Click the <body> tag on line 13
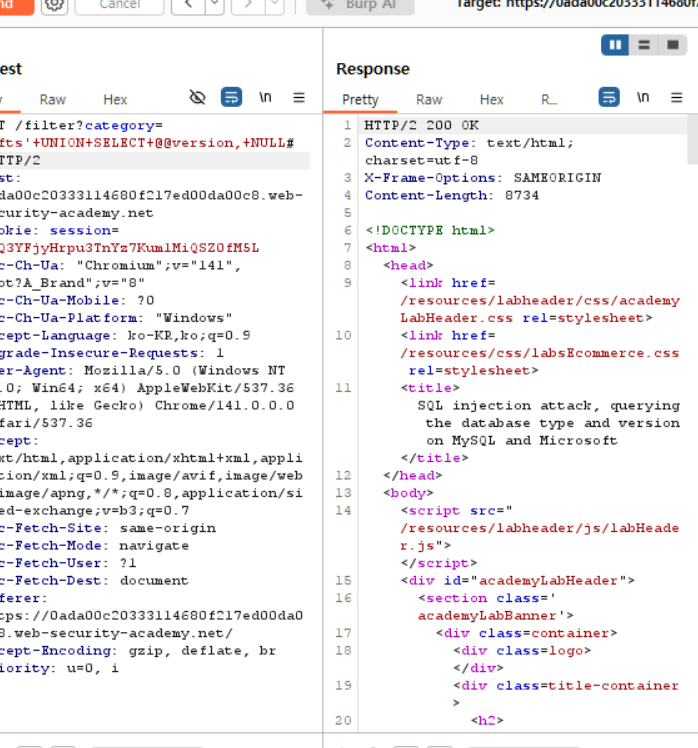This screenshot has width=698, height=748. coord(408,493)
